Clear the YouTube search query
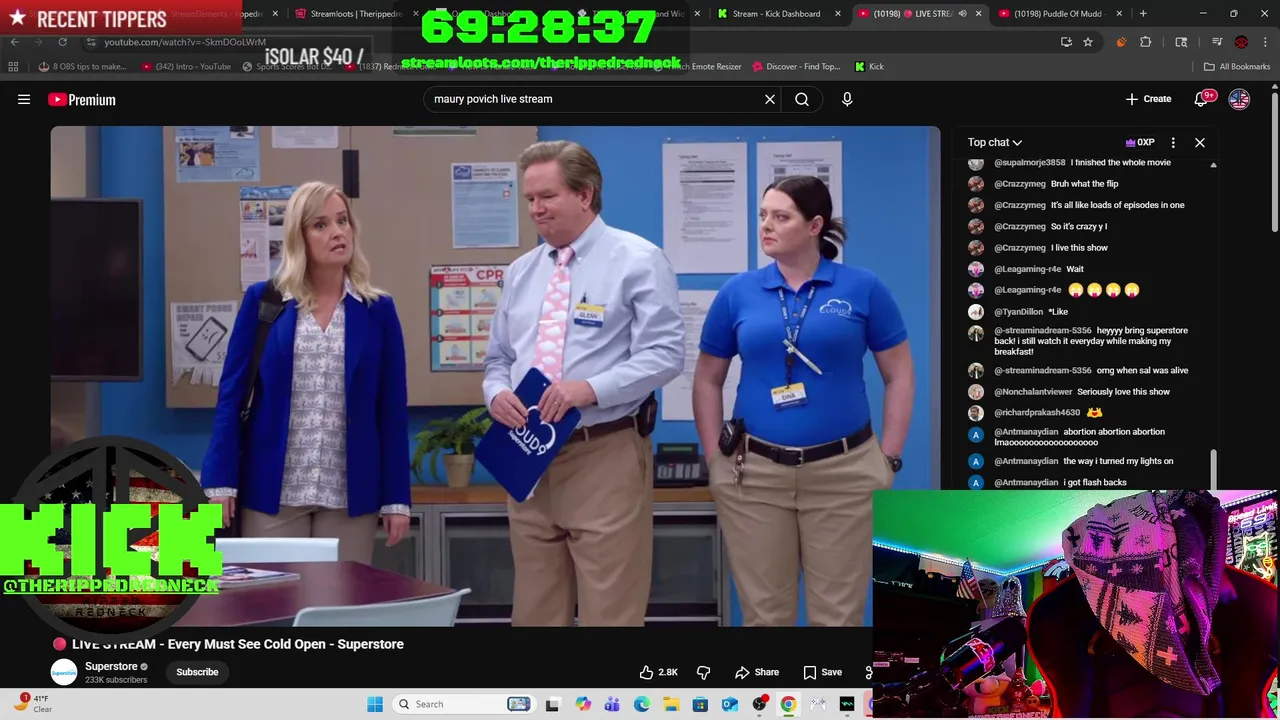 (770, 99)
